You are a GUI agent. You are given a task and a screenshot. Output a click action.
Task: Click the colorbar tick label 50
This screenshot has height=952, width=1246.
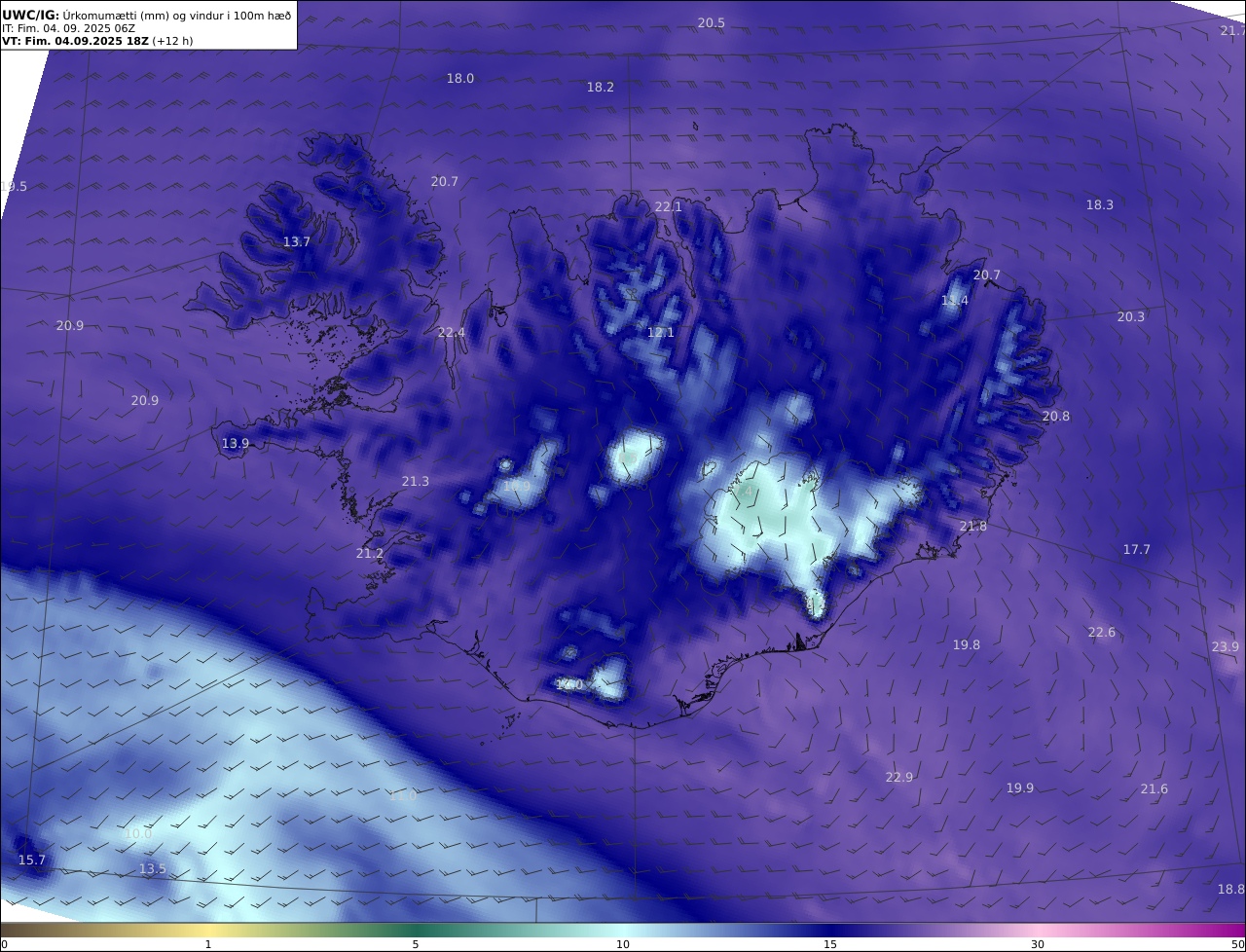(x=1238, y=944)
